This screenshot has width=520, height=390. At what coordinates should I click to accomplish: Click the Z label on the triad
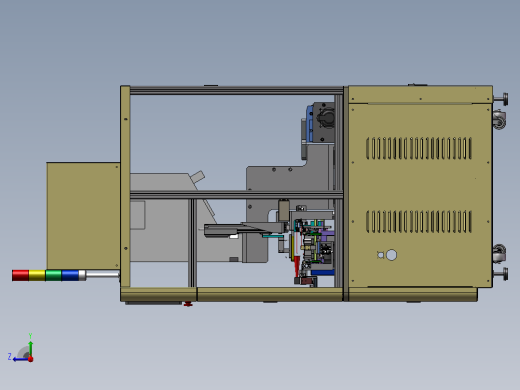pos(10,357)
